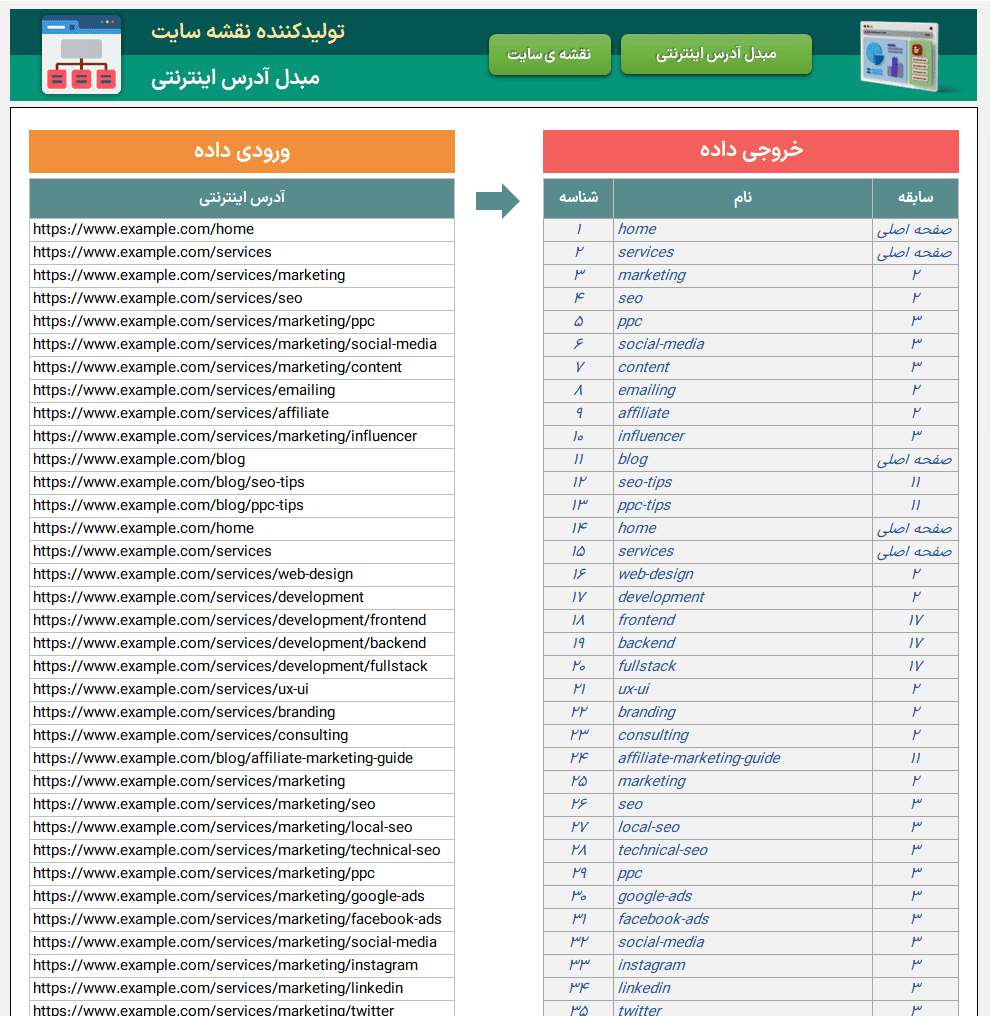Click output name cell 'instagram'
The image size is (990, 1016).
point(743,965)
